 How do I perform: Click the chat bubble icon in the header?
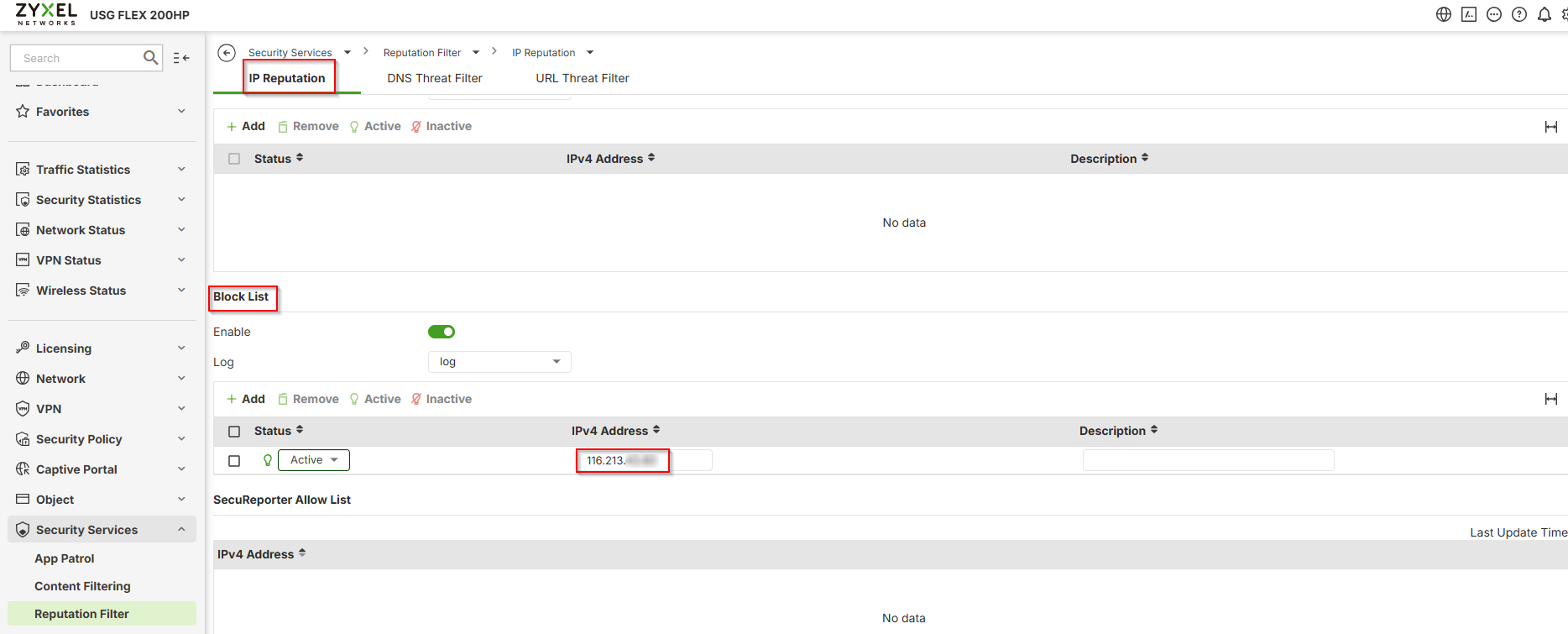[1494, 14]
